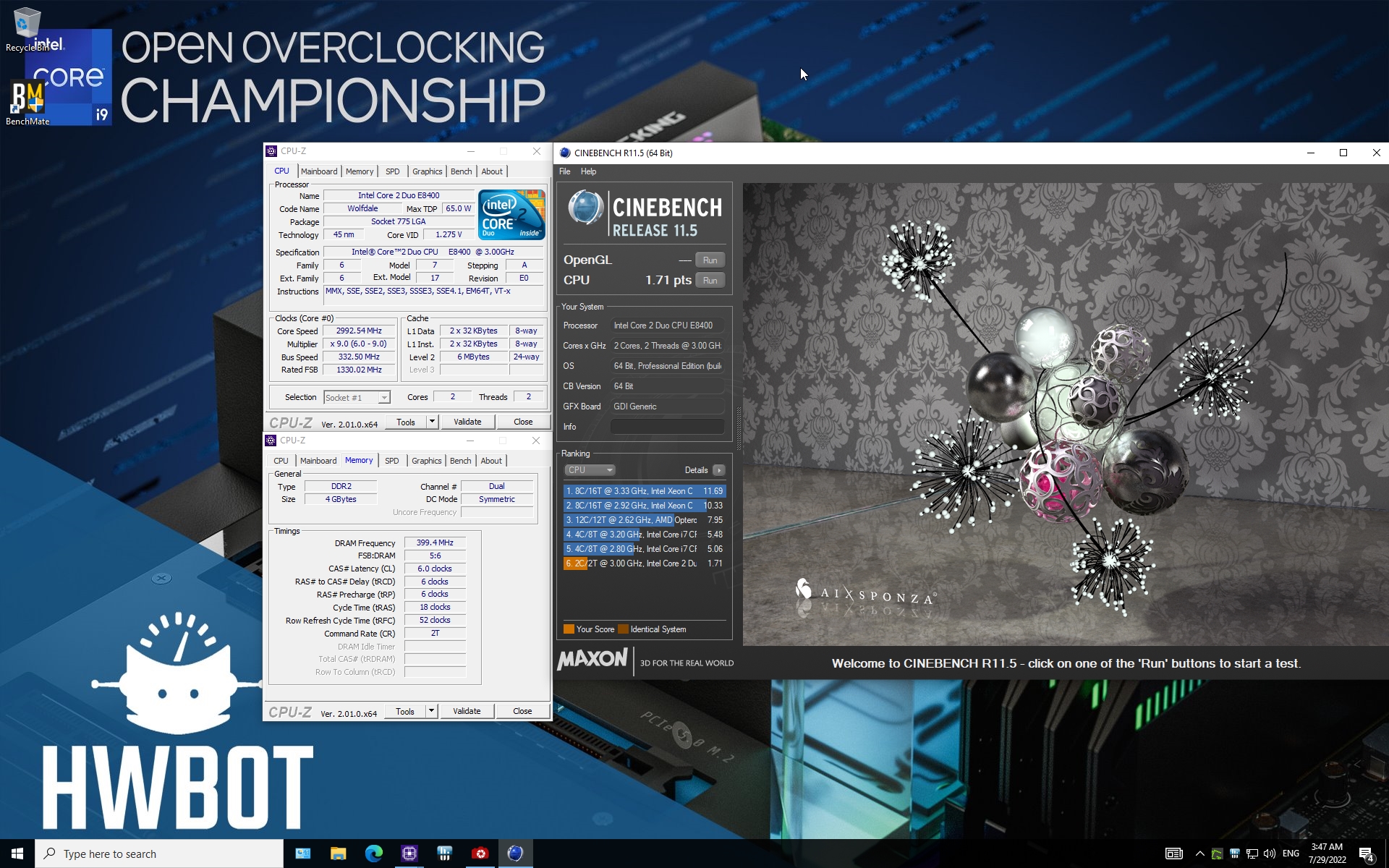Open the SPD tab in lower CPU-Z
Viewport: 1389px width, 868px height.
[392, 461]
